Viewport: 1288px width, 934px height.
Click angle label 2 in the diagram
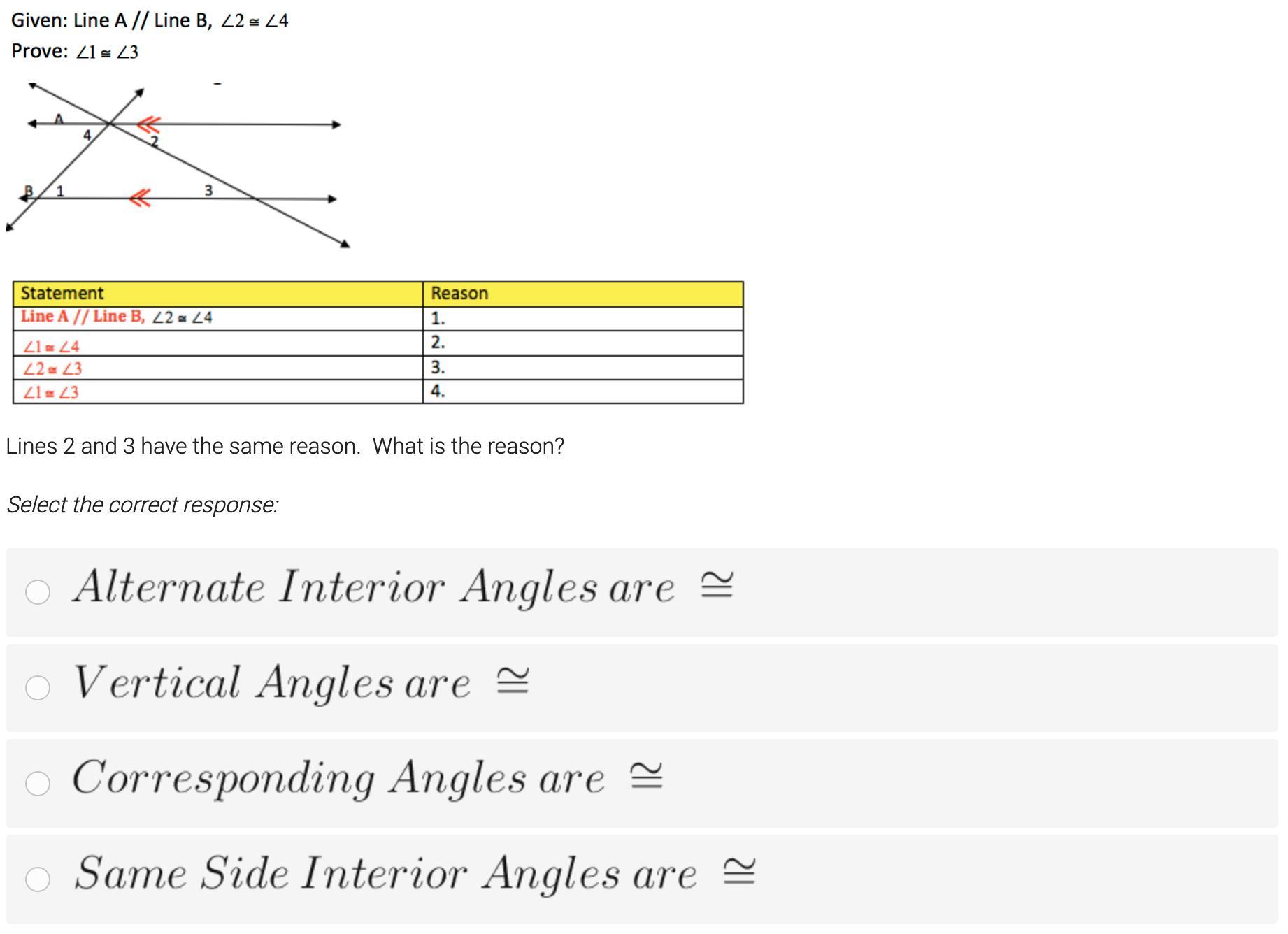(155, 141)
